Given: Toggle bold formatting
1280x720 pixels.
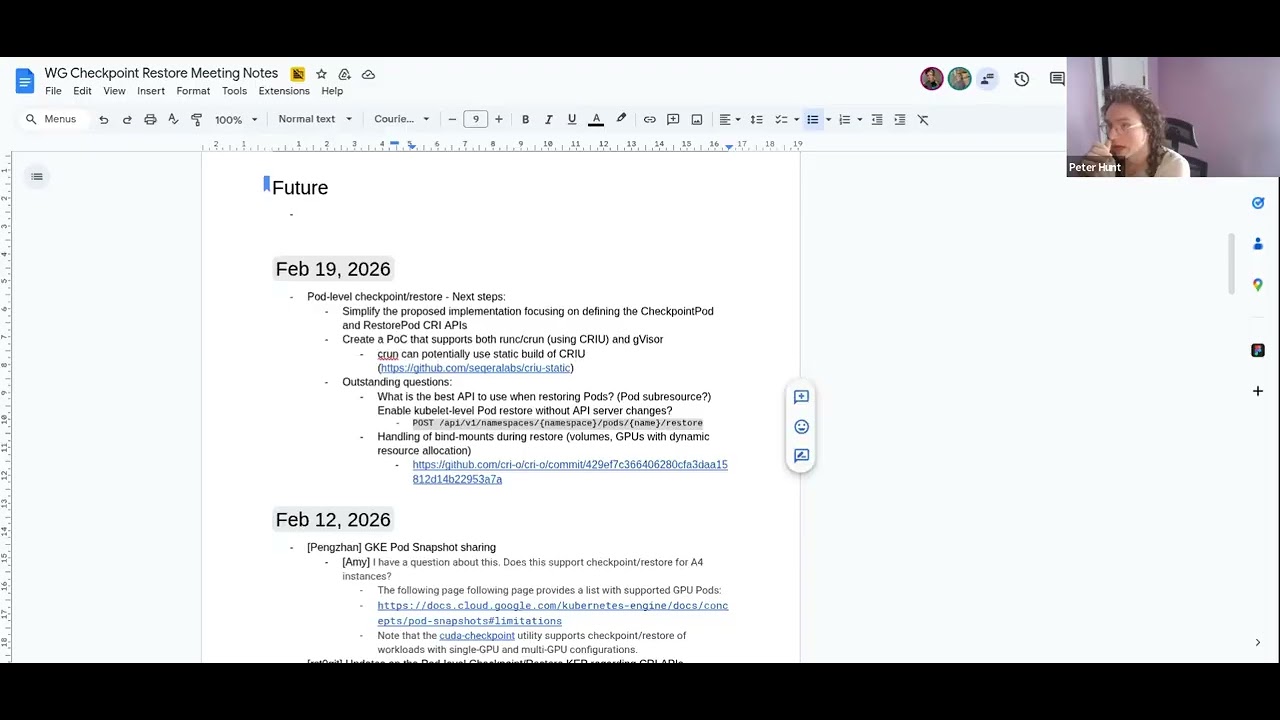Looking at the screenshot, I should point(525,119).
